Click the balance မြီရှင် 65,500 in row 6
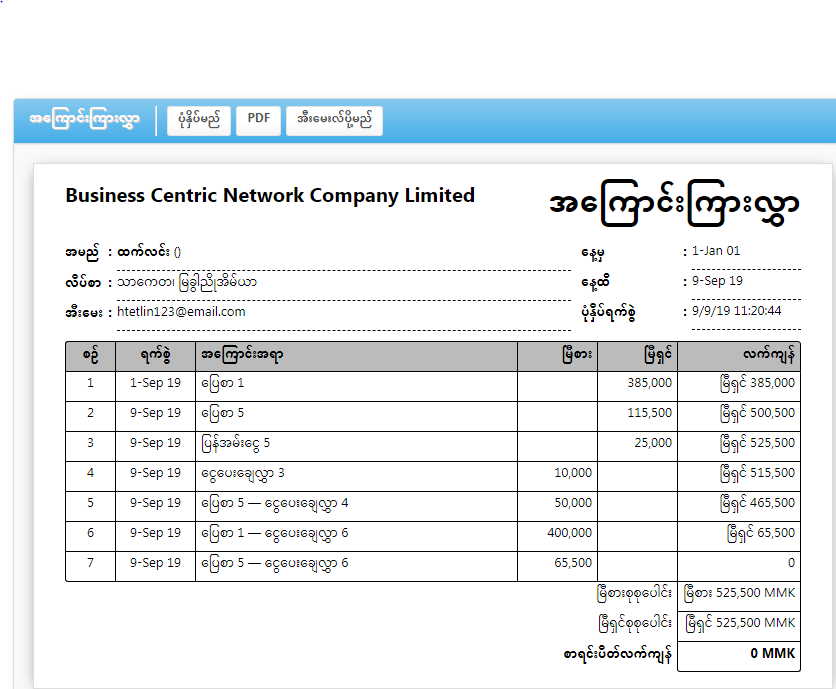The height and width of the screenshot is (689, 836). click(x=761, y=533)
